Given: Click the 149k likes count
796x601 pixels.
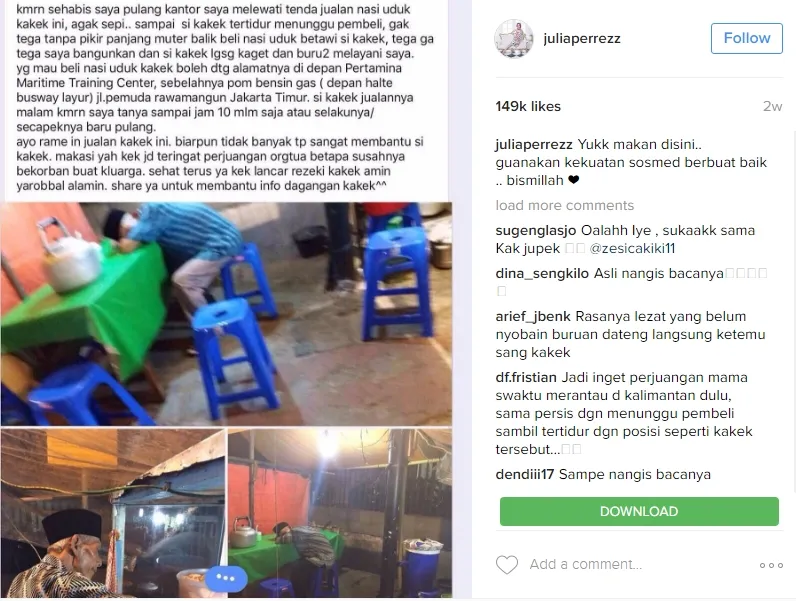Looking at the screenshot, I should pos(528,106).
